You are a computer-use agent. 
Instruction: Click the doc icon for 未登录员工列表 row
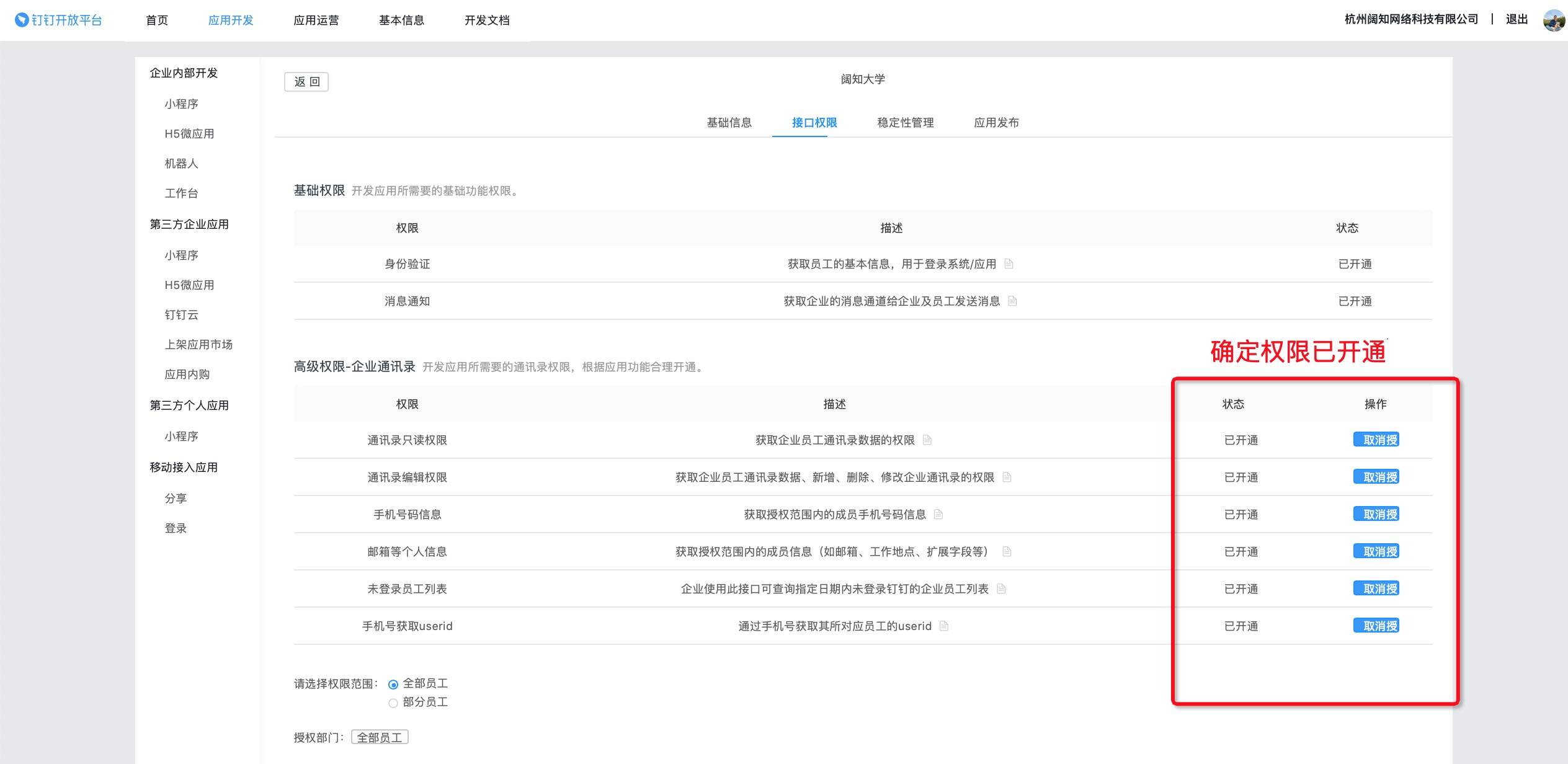tap(1001, 589)
